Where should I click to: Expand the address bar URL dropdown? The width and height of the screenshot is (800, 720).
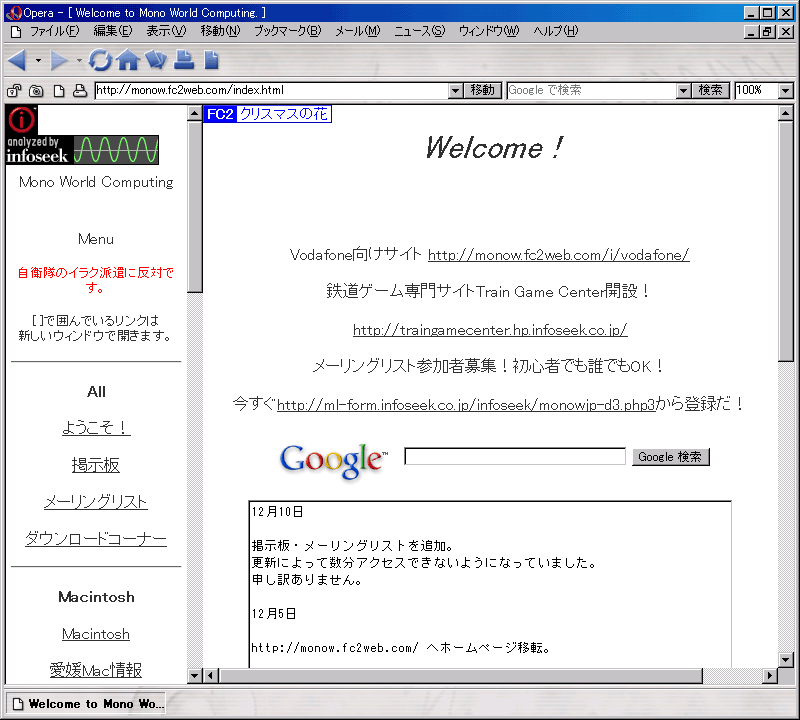coord(456,91)
